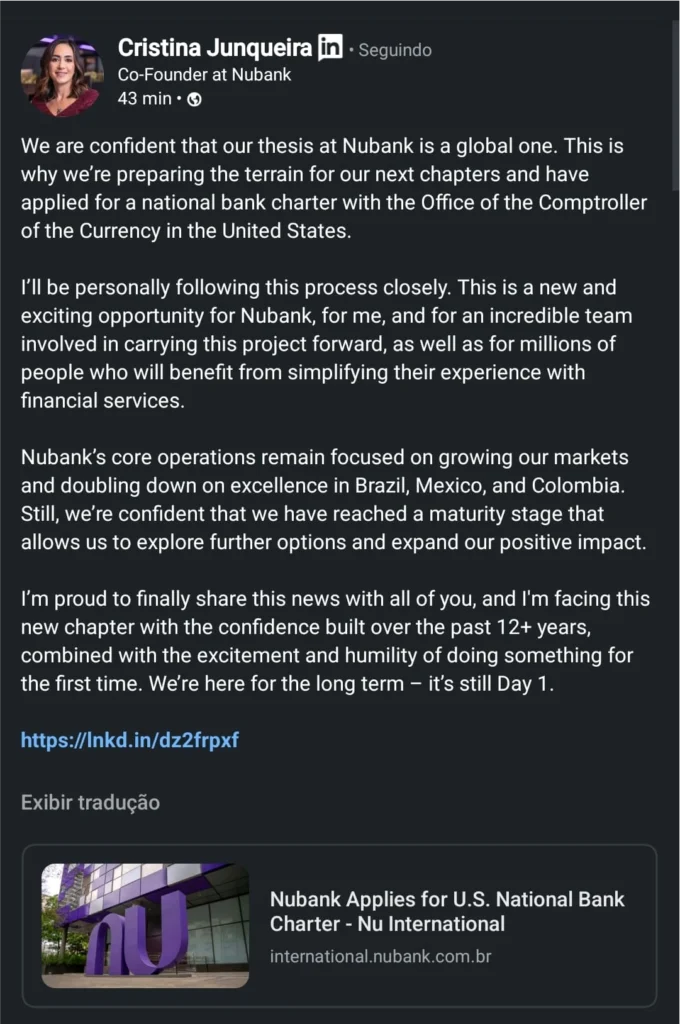Click the globe public visibility icon

194,98
